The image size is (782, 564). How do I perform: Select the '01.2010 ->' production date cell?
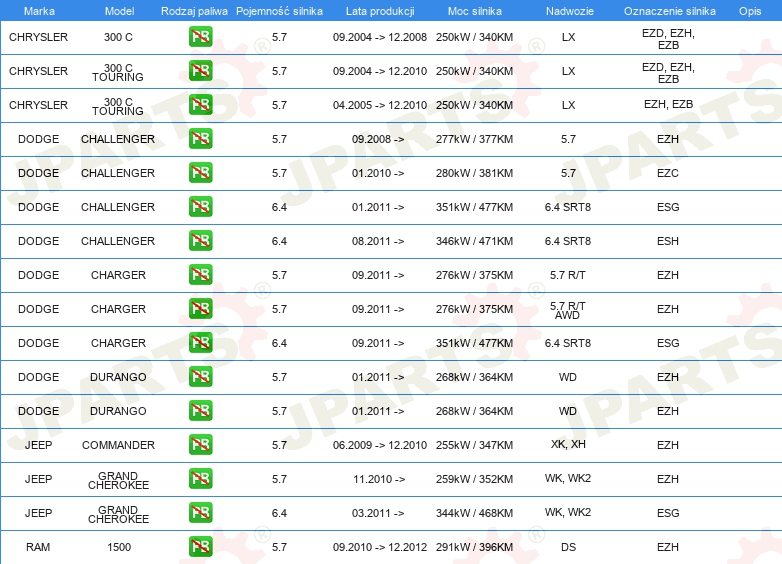(378, 173)
